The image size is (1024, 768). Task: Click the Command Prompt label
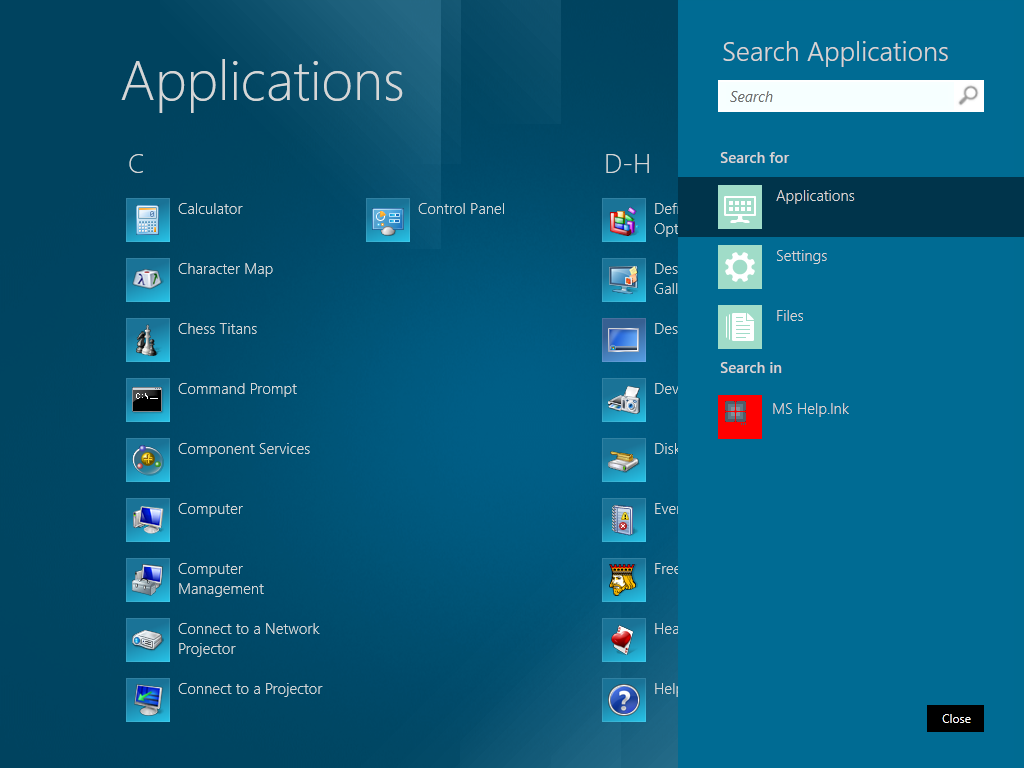coord(238,389)
